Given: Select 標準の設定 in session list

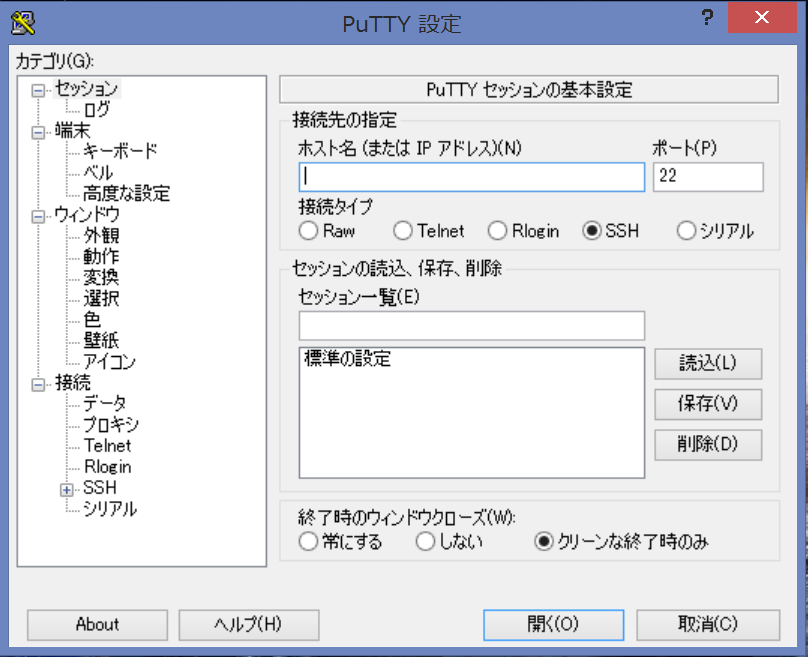Looking at the screenshot, I should pos(348,359).
